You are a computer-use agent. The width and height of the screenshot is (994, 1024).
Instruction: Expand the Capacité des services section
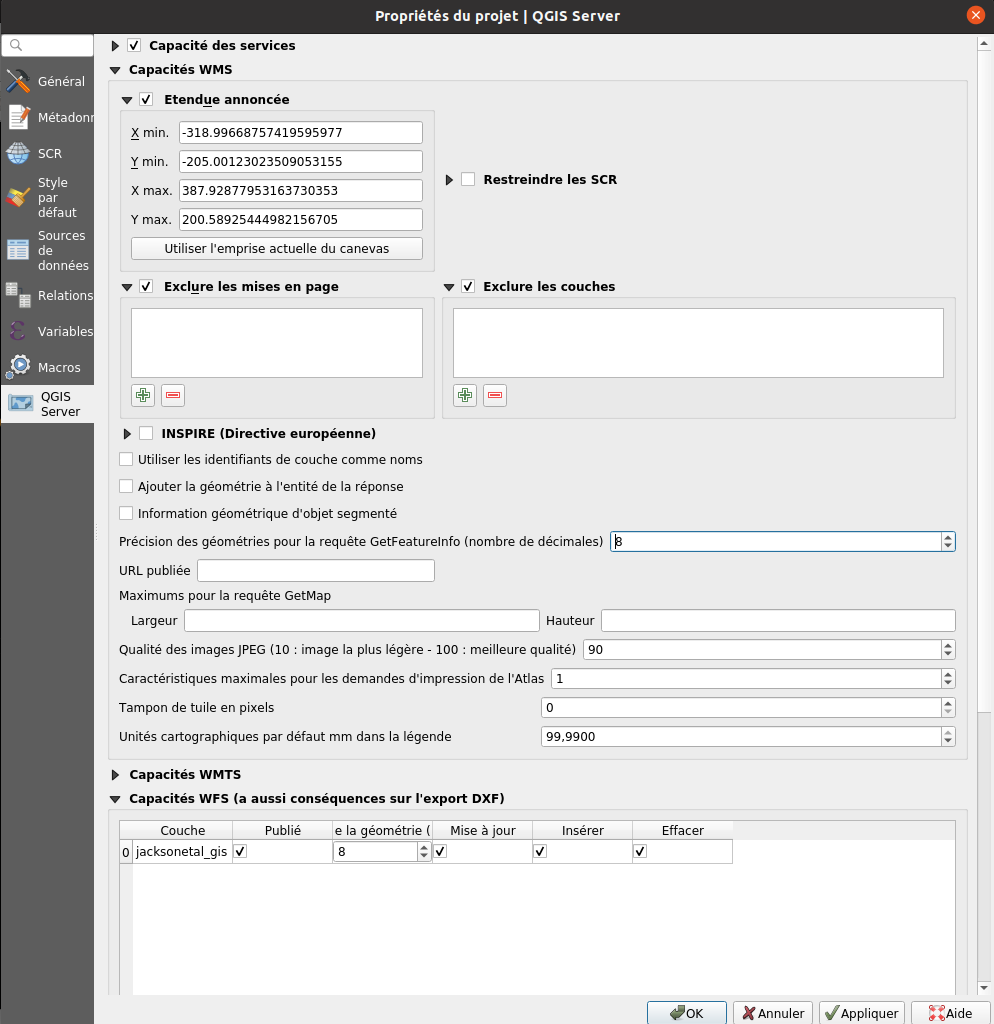tap(114, 45)
